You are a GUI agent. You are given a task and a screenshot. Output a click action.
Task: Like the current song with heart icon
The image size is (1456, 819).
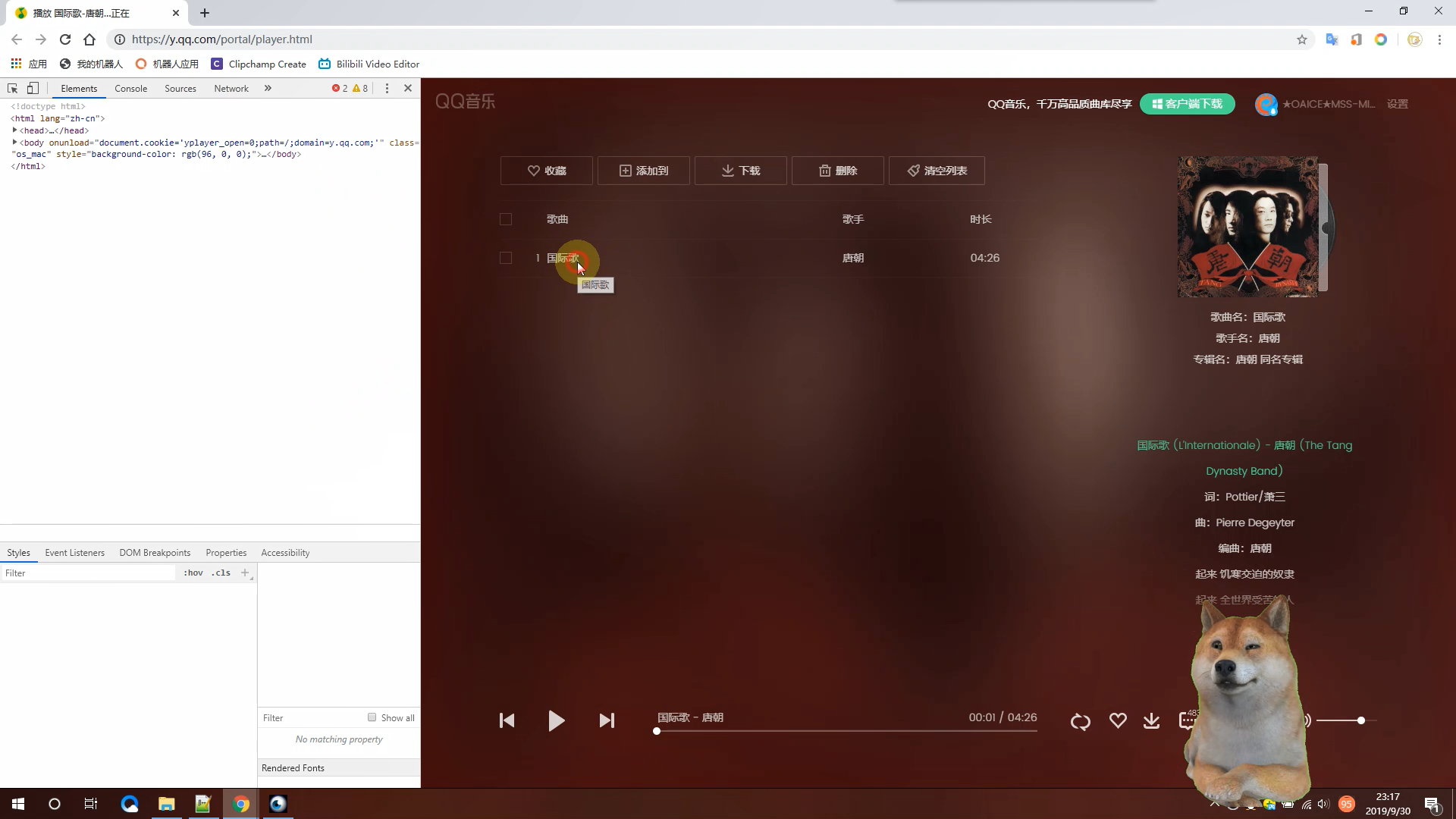click(1118, 720)
